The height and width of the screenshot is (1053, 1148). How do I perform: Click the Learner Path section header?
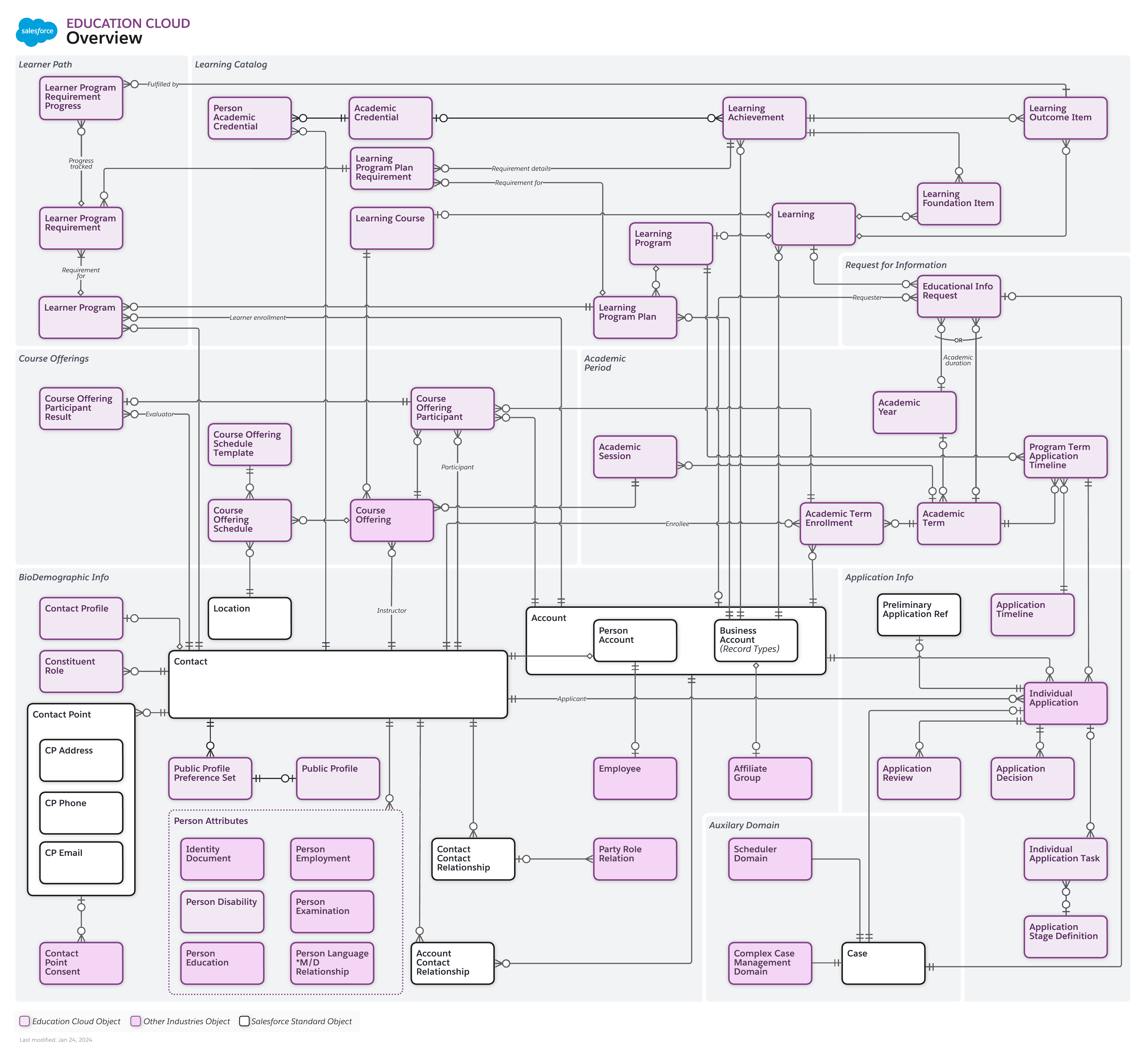45,64
